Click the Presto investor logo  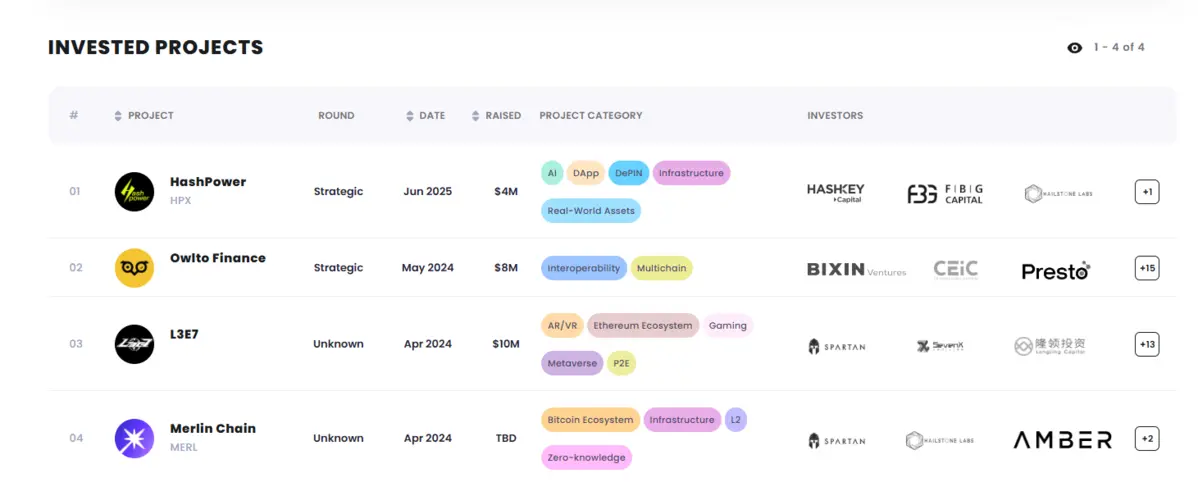tap(1055, 270)
